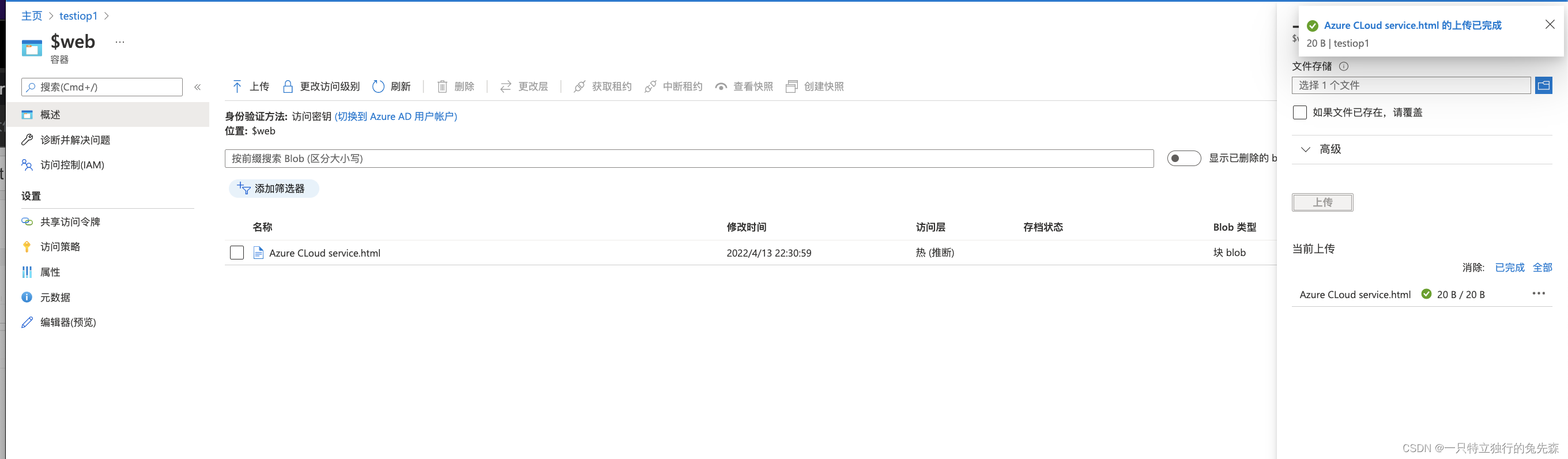Click the 主页 breadcrumb link
This screenshot has height=459, width=1568.
click(32, 16)
